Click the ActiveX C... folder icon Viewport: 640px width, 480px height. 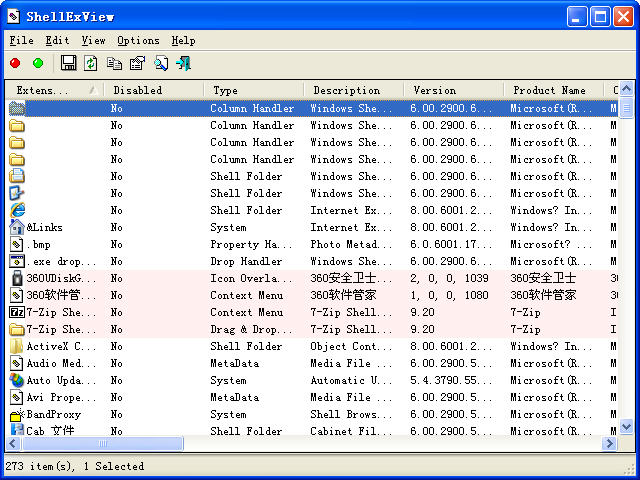17,346
